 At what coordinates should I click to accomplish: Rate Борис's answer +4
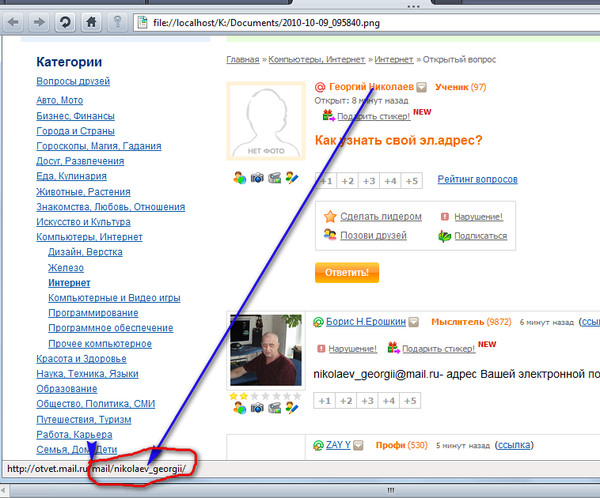[389, 401]
